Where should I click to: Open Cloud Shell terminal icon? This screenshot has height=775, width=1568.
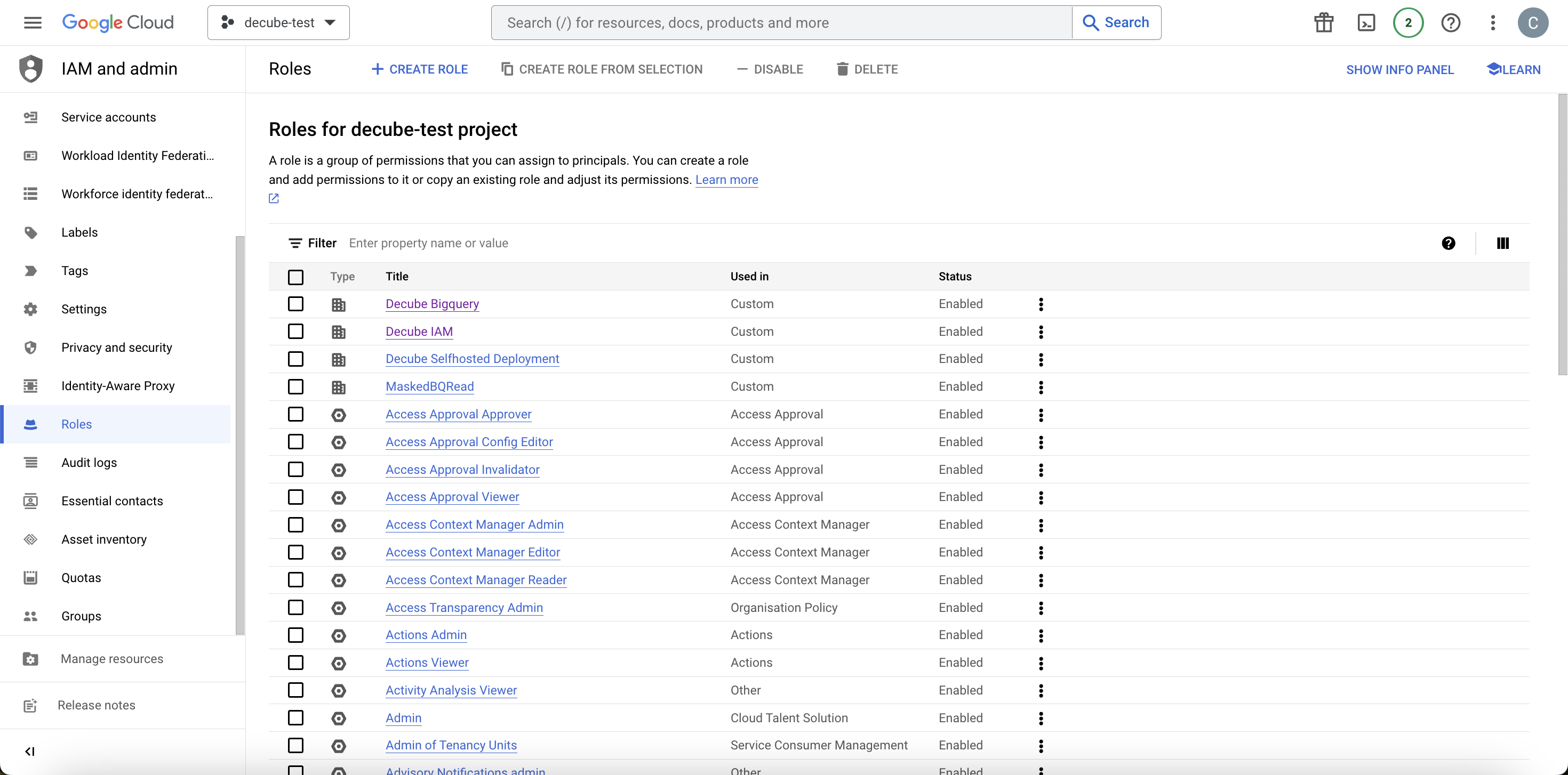tap(1366, 22)
